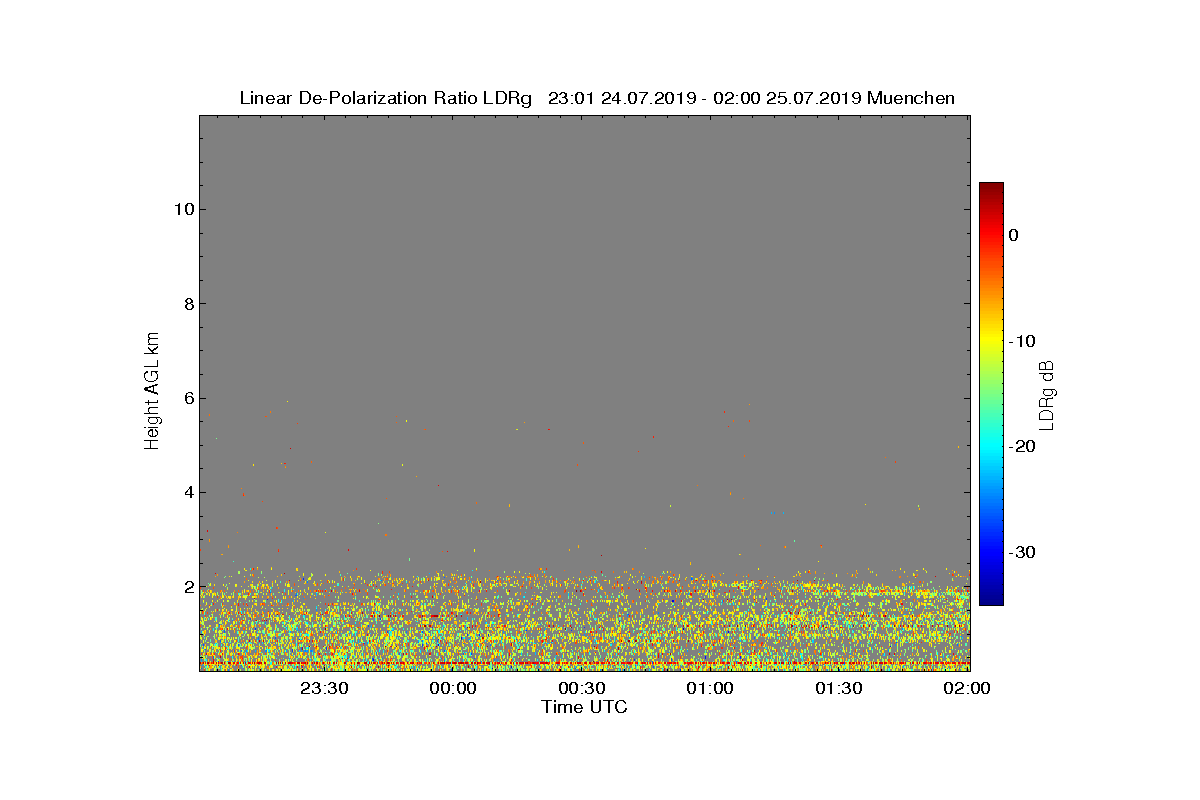Click the colorbar value '-30'
The image size is (1200, 800).
[1022, 553]
